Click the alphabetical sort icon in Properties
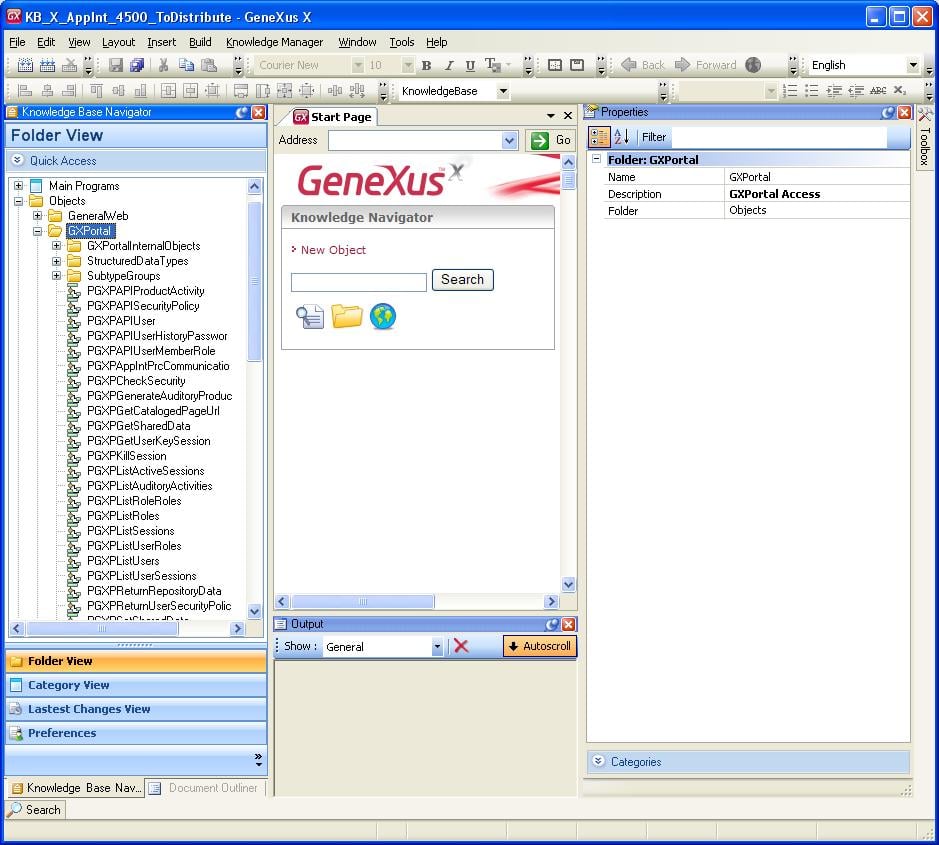Viewport: 939px width, 845px height. click(x=621, y=137)
